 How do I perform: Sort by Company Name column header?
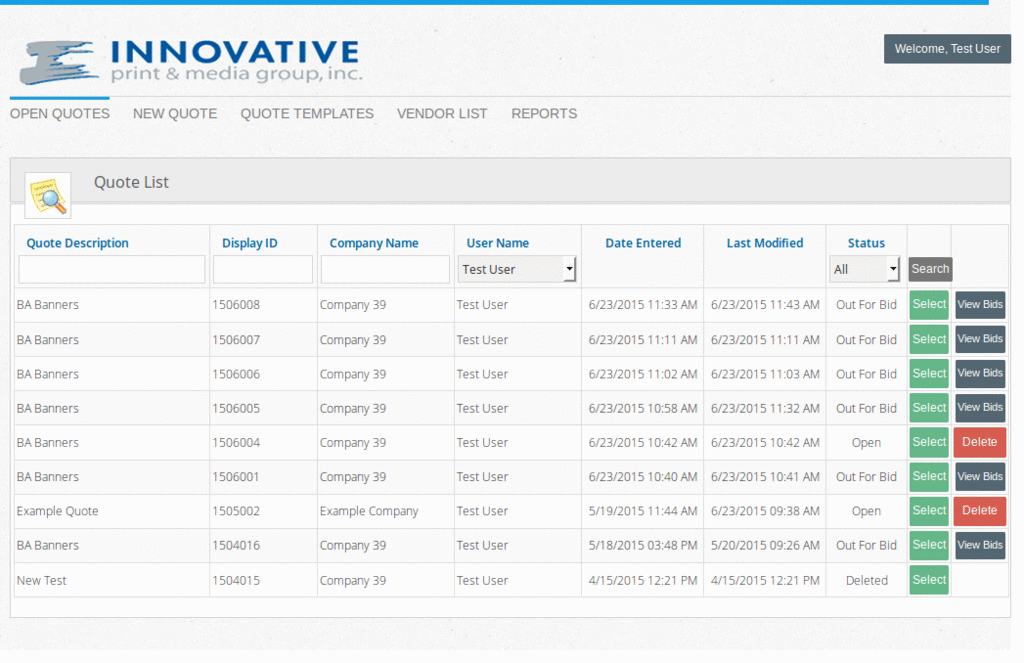point(374,243)
